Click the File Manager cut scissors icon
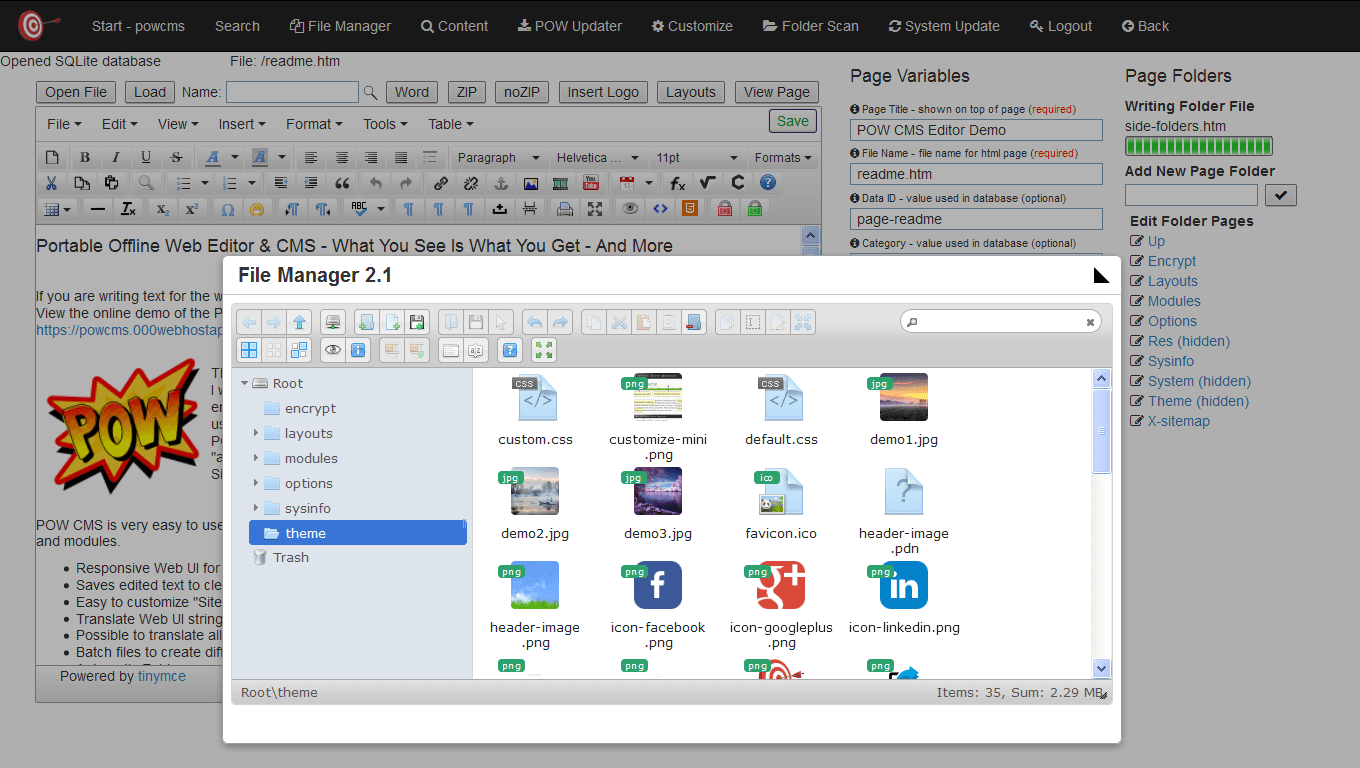This screenshot has height=768, width=1360. (x=618, y=322)
